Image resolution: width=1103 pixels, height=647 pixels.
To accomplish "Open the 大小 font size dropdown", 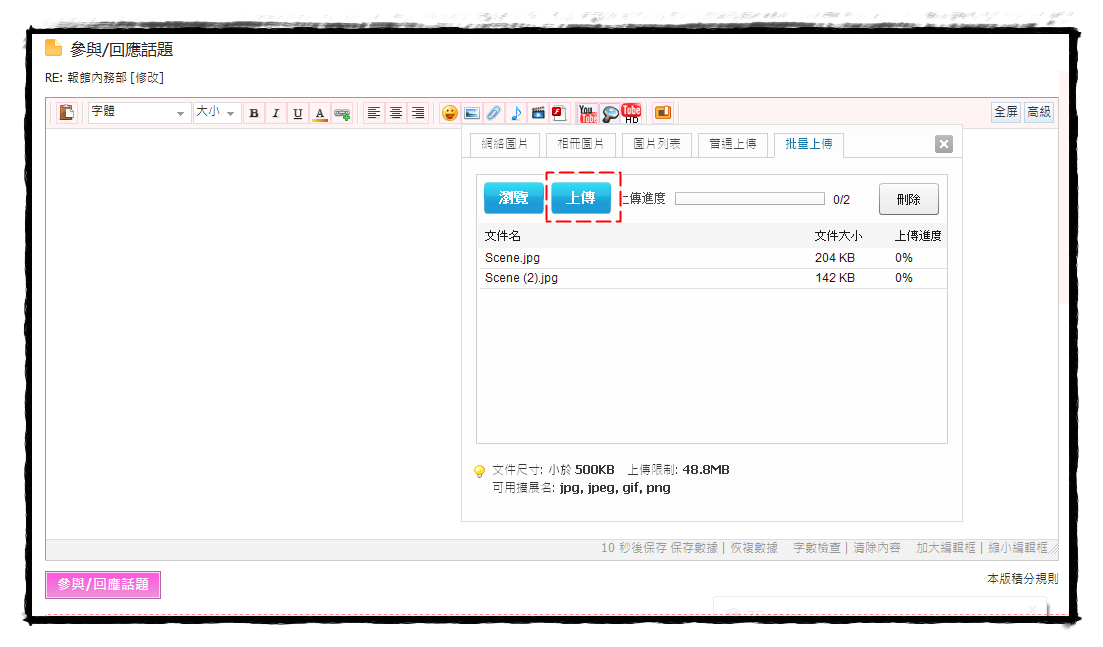I will [x=215, y=113].
